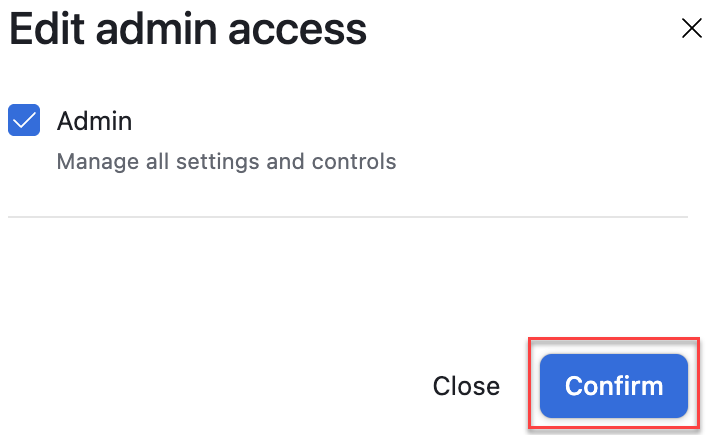Click the horizontal divider under Admin option
The width and height of the screenshot is (712, 435).
(x=348, y=216)
